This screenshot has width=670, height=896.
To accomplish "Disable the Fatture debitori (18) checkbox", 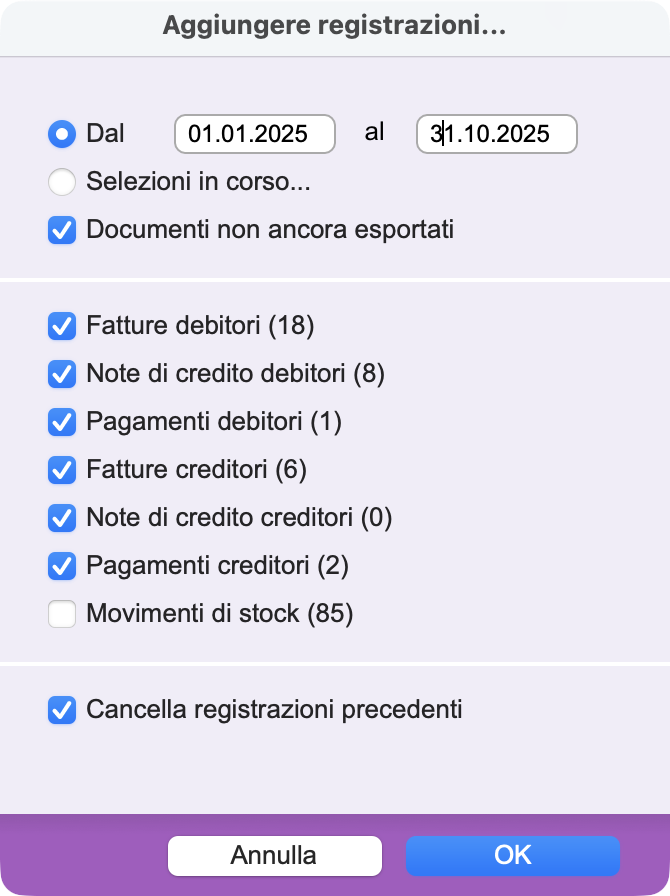I will tap(62, 326).
